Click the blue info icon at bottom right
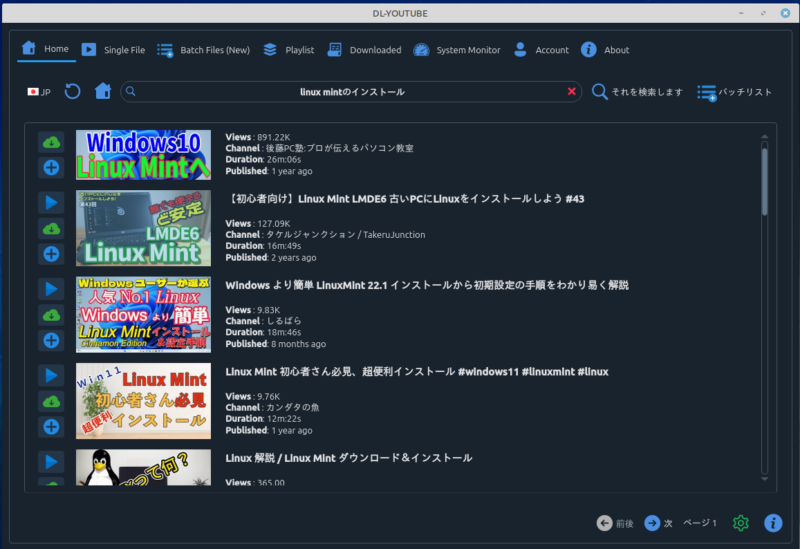Image resolution: width=800 pixels, height=549 pixels. pos(773,523)
